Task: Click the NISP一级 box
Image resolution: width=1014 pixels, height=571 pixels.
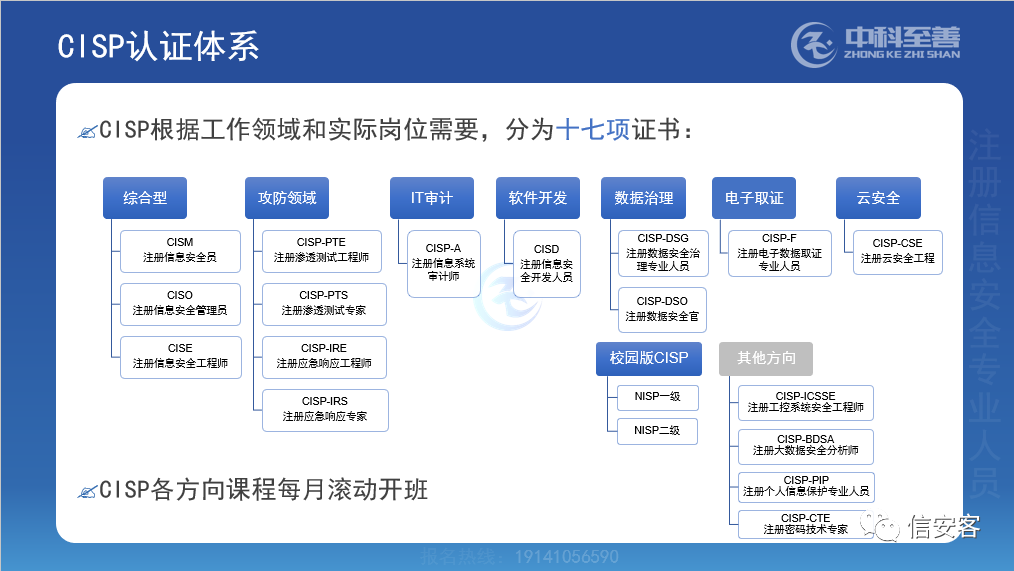Action: pos(658,397)
